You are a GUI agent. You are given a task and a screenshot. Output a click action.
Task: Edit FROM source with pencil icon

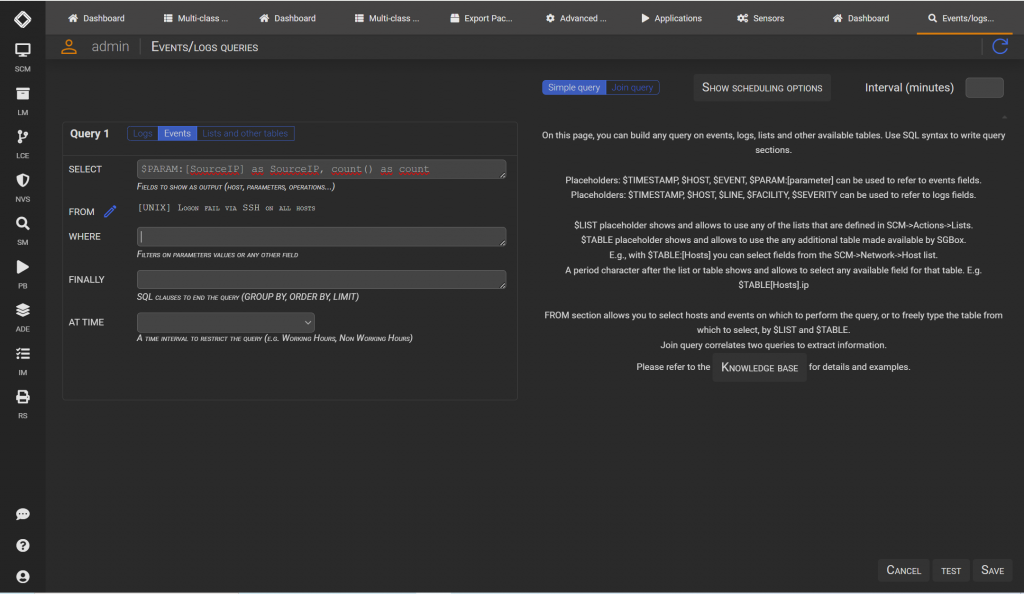pyautogui.click(x=110, y=211)
